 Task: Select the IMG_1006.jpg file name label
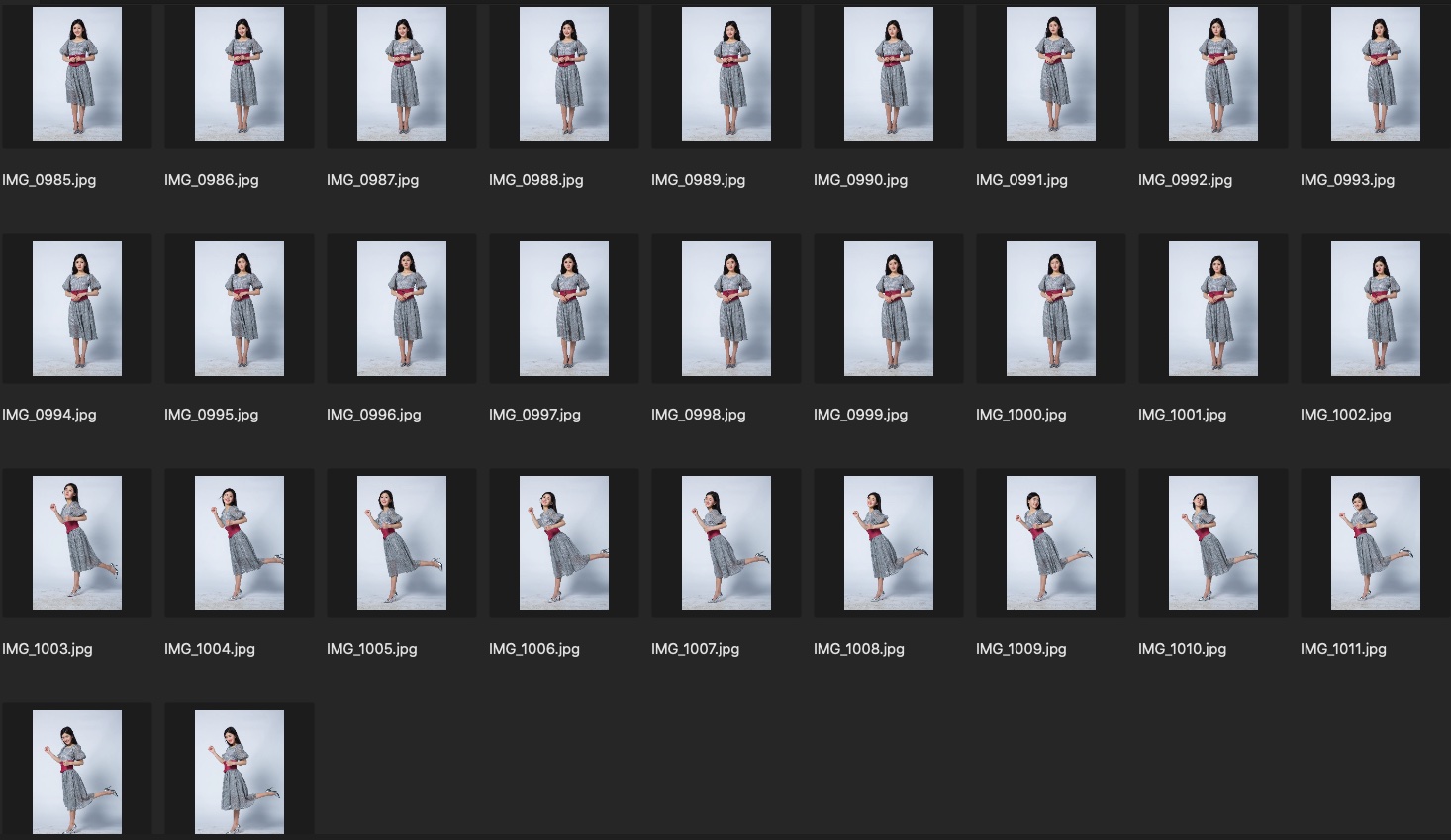click(x=534, y=649)
